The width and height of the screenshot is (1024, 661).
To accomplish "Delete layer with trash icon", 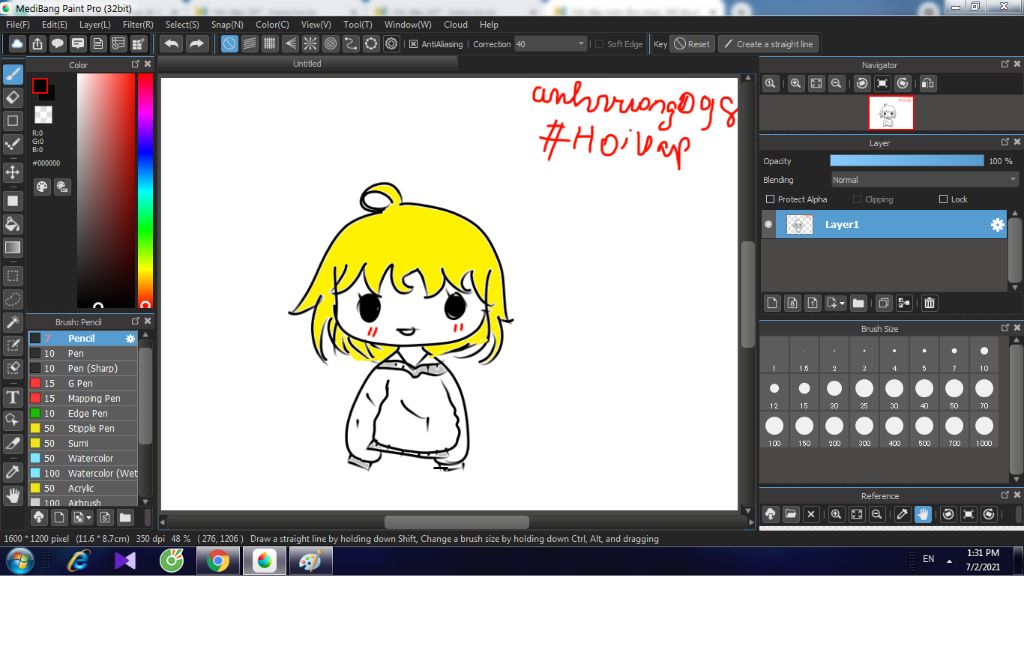I will tap(929, 303).
